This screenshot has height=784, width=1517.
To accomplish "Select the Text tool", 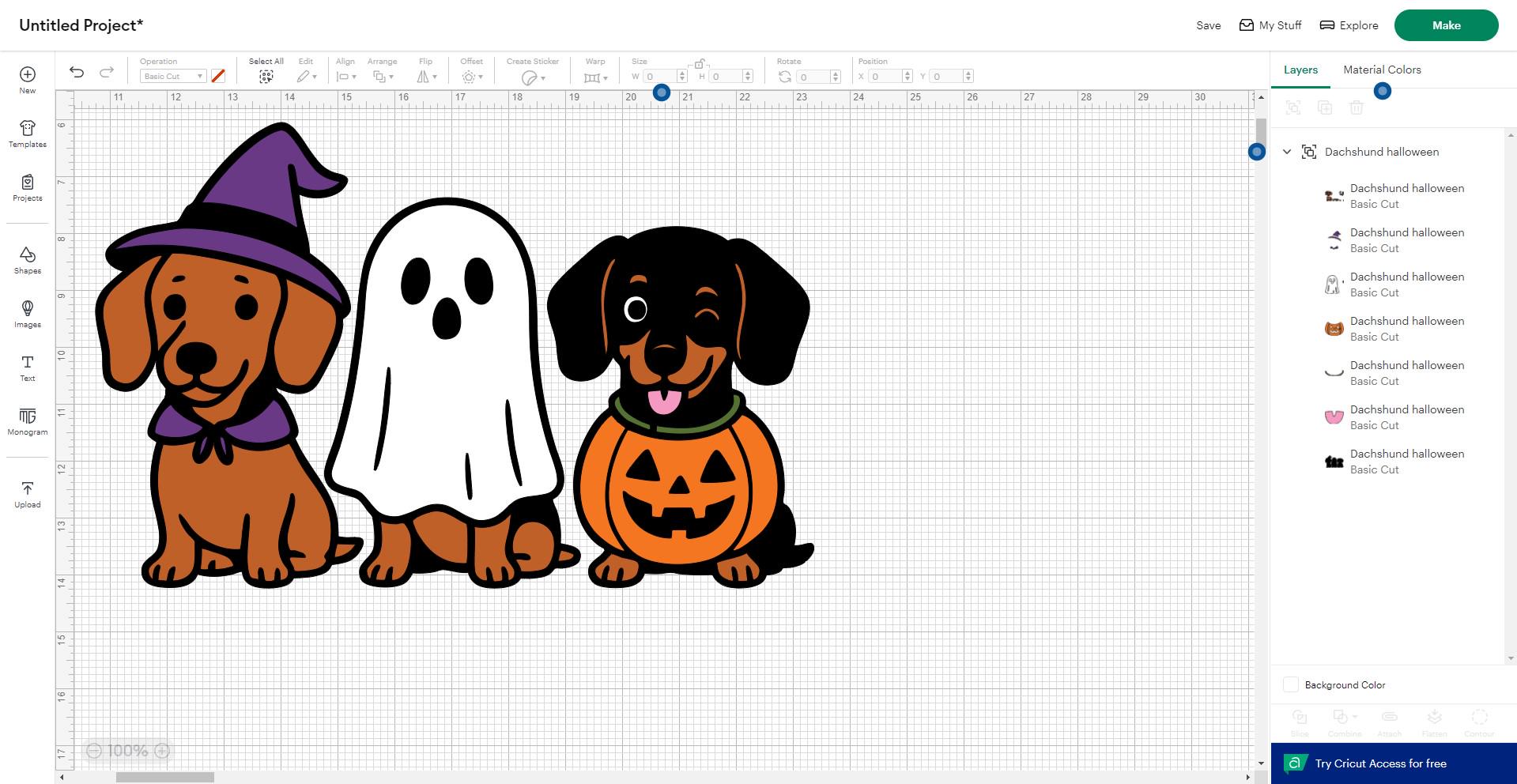I will pos(28,362).
